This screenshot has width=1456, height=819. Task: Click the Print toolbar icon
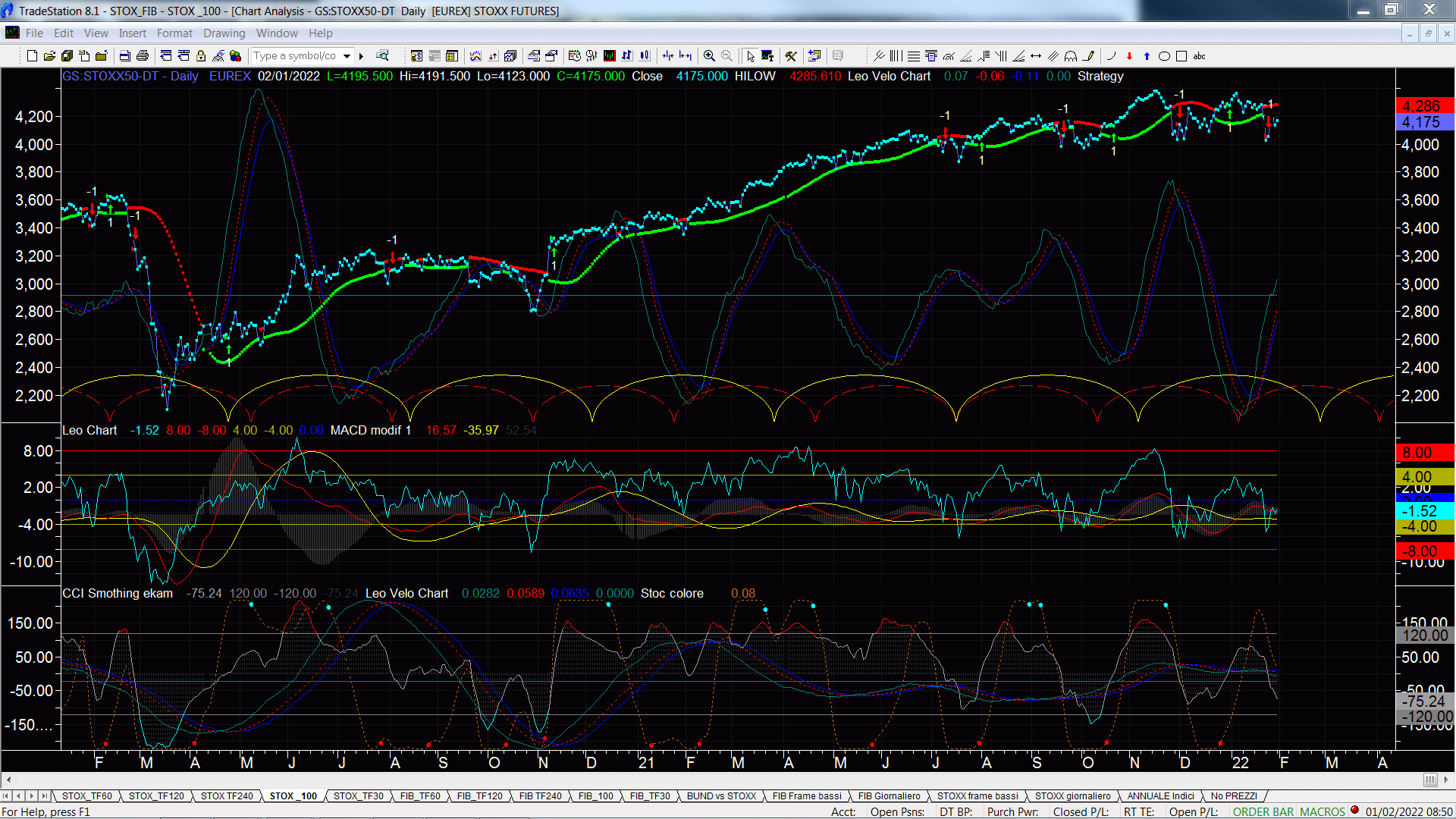coord(143,56)
